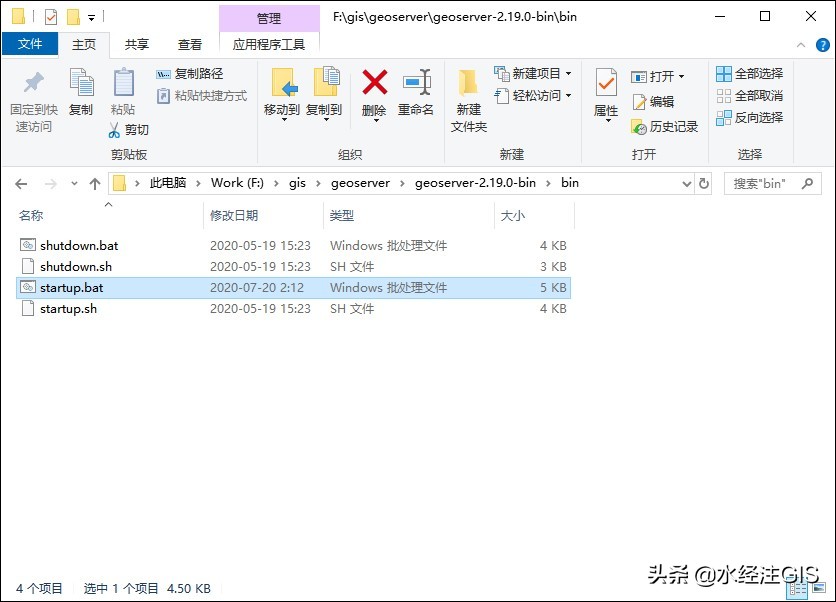
Task: Click the geoserver breadcrumb
Action: click(x=360, y=183)
